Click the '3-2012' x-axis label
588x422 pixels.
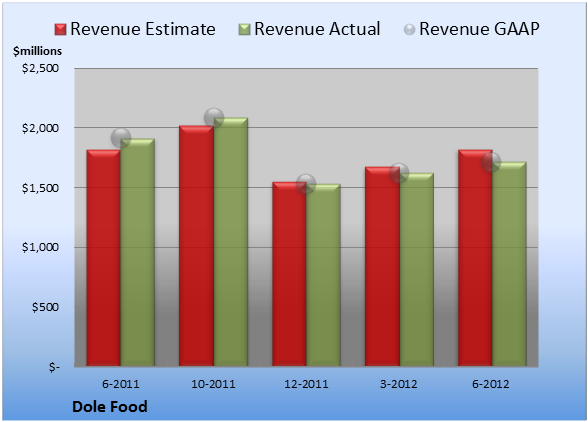click(x=399, y=384)
